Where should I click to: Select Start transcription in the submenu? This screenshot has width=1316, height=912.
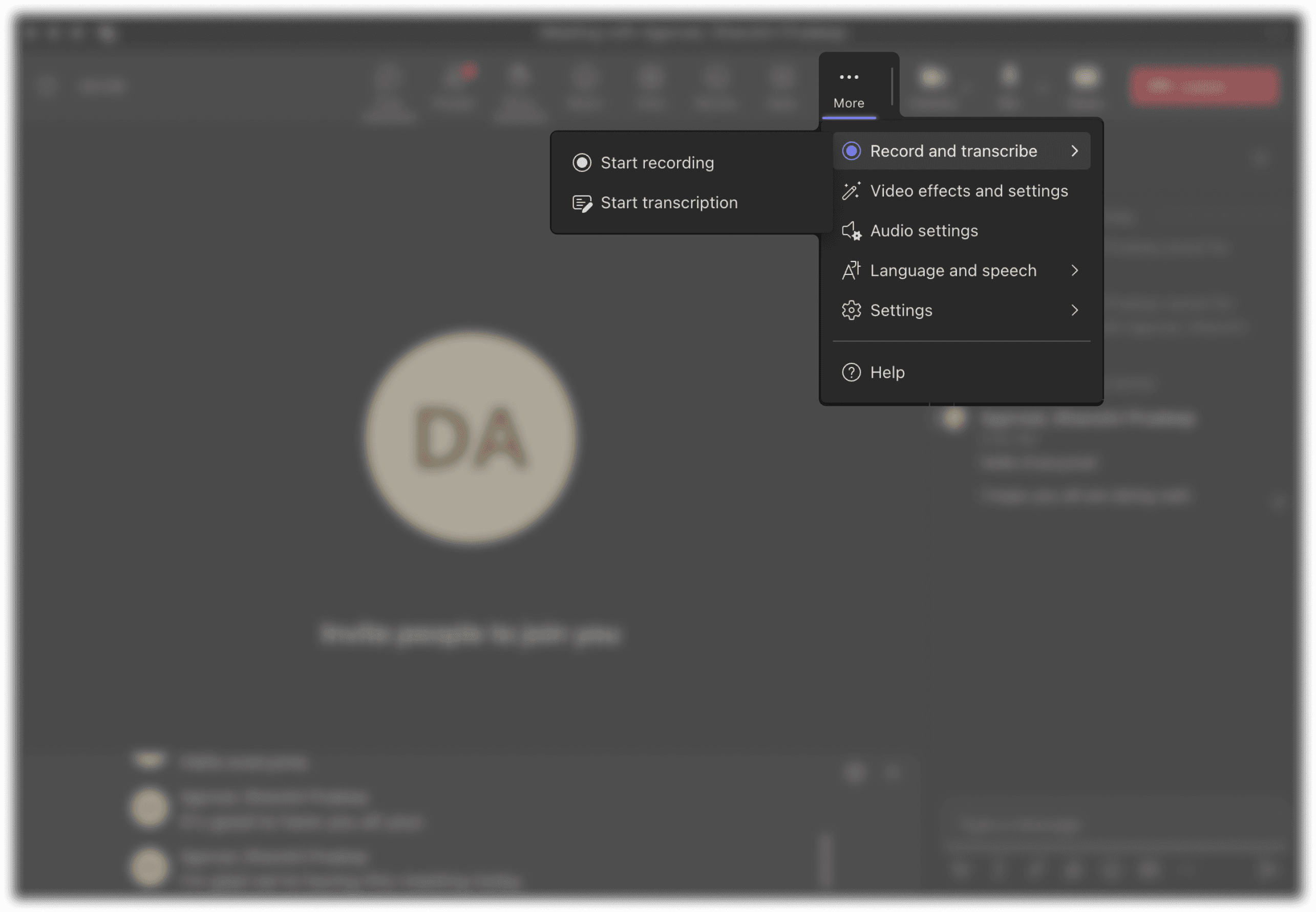[x=669, y=203]
